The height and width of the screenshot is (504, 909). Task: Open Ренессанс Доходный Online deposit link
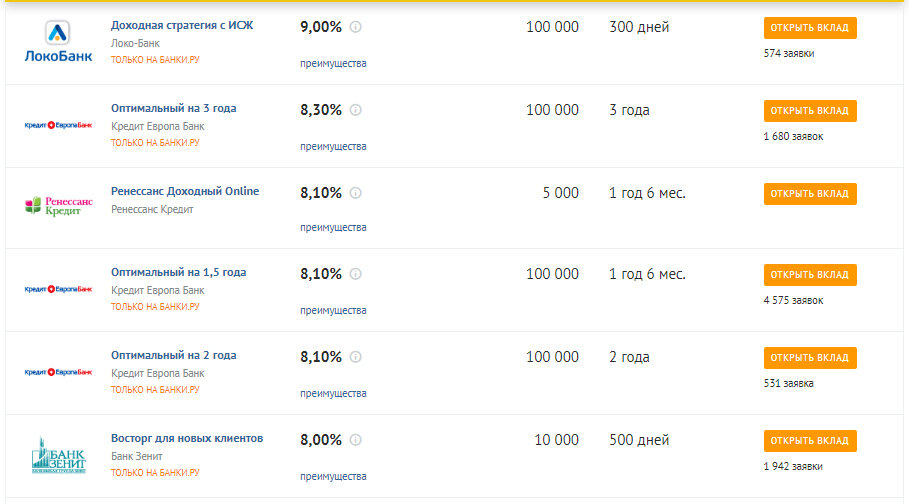click(x=185, y=191)
